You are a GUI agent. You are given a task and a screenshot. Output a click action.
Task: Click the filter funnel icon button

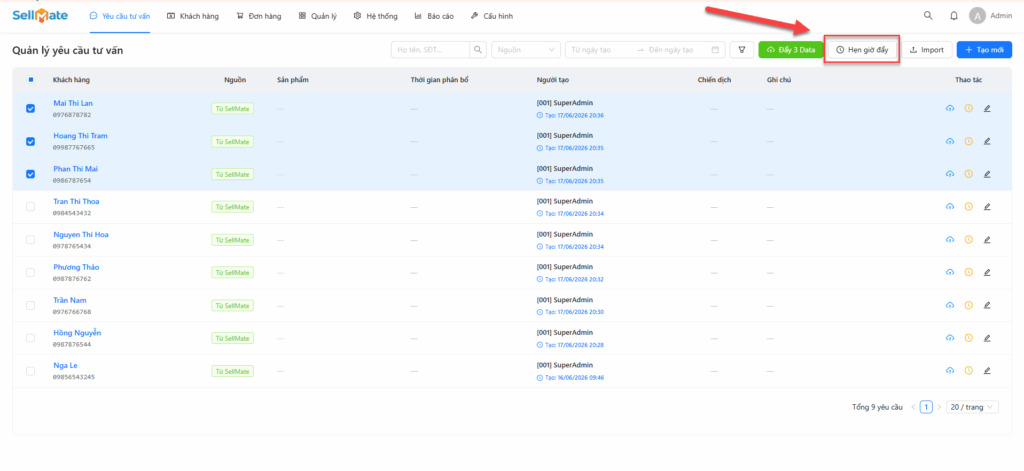coord(742,50)
